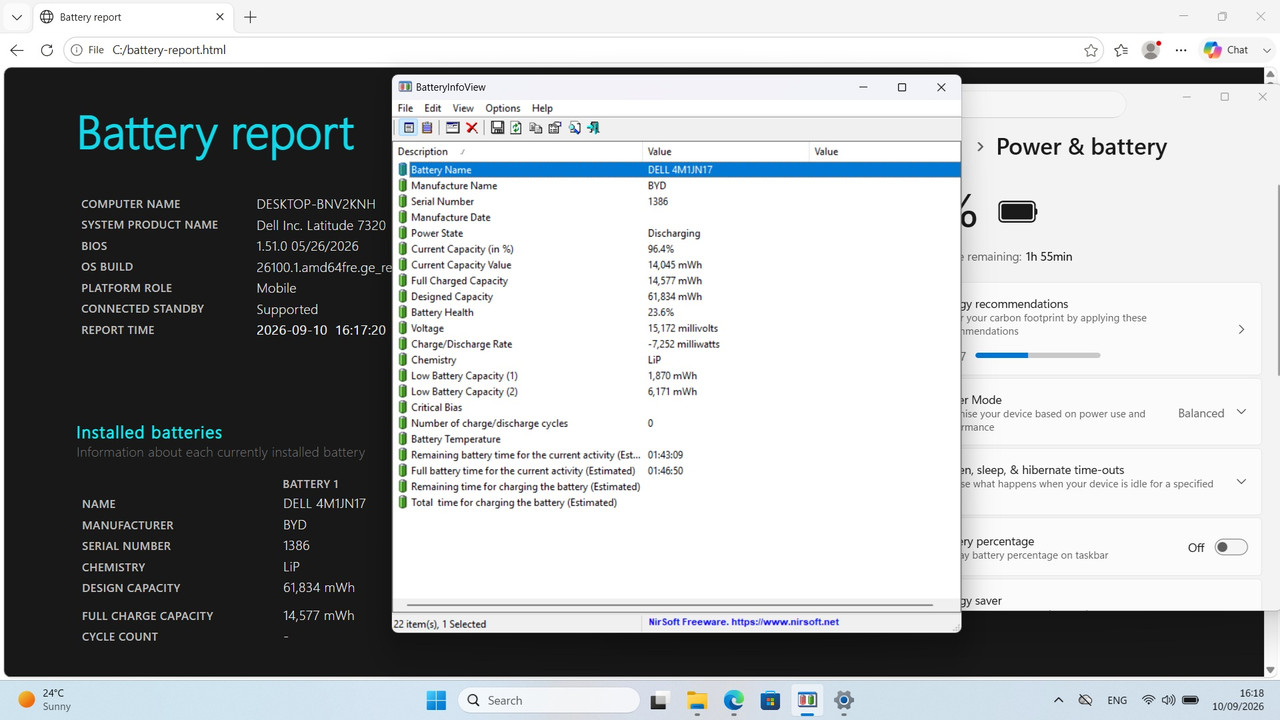Copy selected items using toolbar copy icon

tap(535, 128)
